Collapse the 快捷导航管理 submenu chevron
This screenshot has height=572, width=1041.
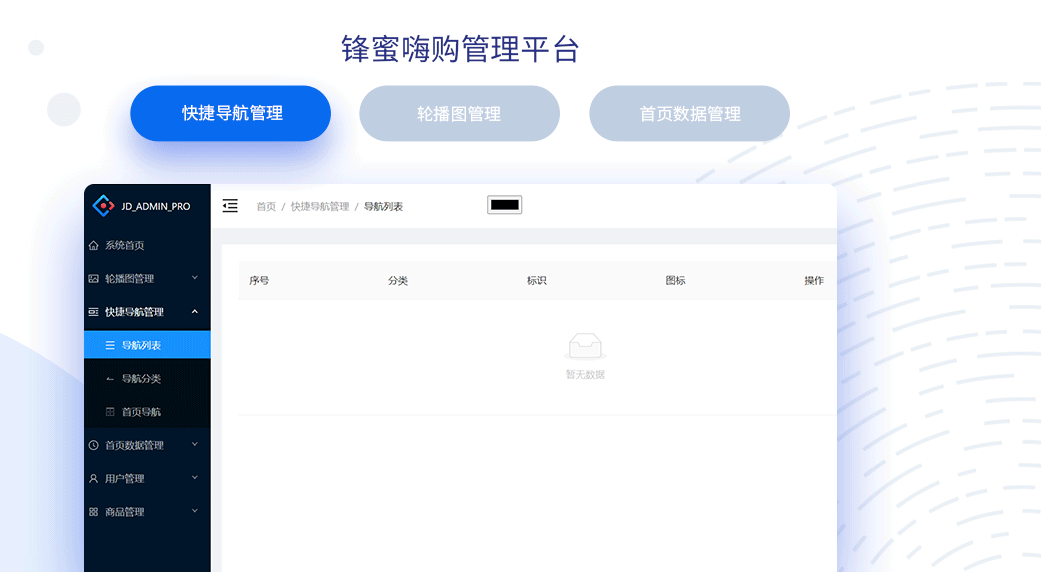[x=195, y=312]
